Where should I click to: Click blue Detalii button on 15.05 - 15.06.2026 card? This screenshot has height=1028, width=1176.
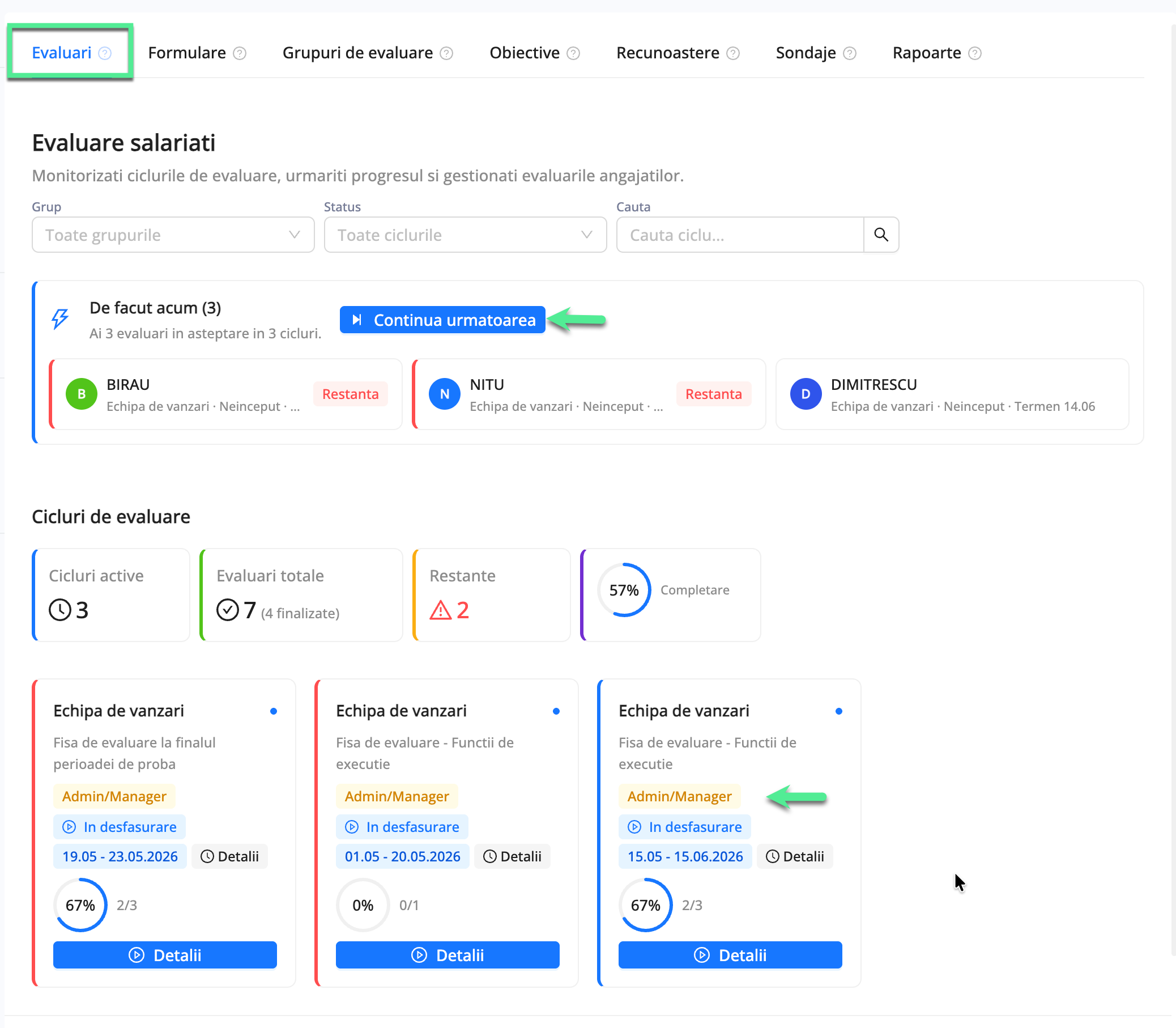click(x=731, y=955)
